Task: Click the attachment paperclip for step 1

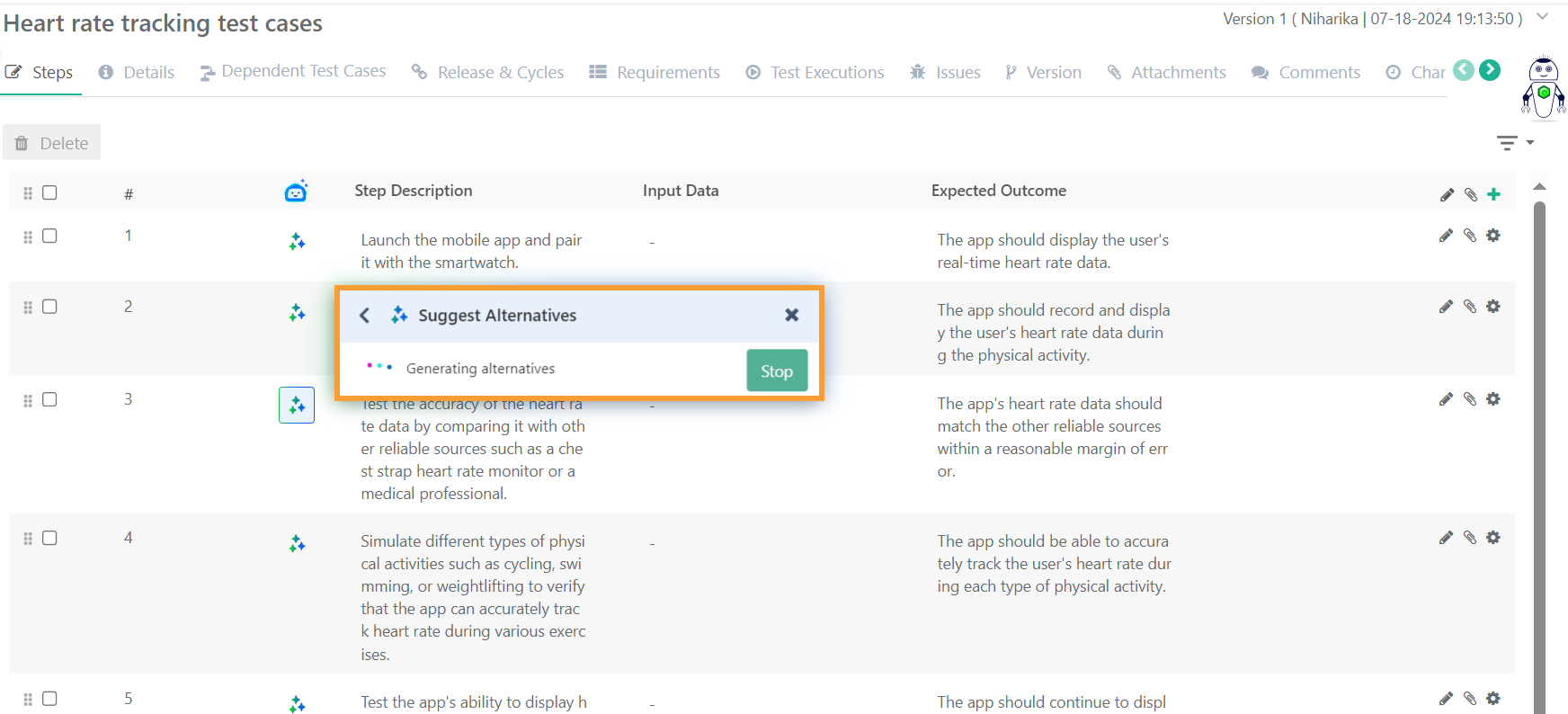Action: point(1470,236)
